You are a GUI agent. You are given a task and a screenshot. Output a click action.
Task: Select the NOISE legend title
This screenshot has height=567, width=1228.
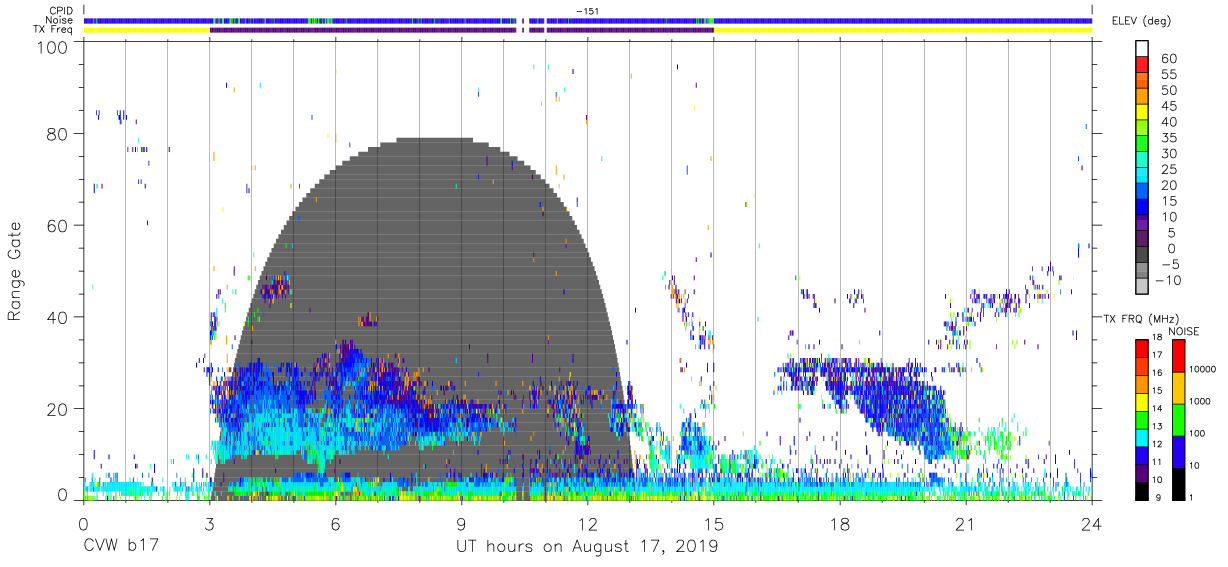point(1182,329)
